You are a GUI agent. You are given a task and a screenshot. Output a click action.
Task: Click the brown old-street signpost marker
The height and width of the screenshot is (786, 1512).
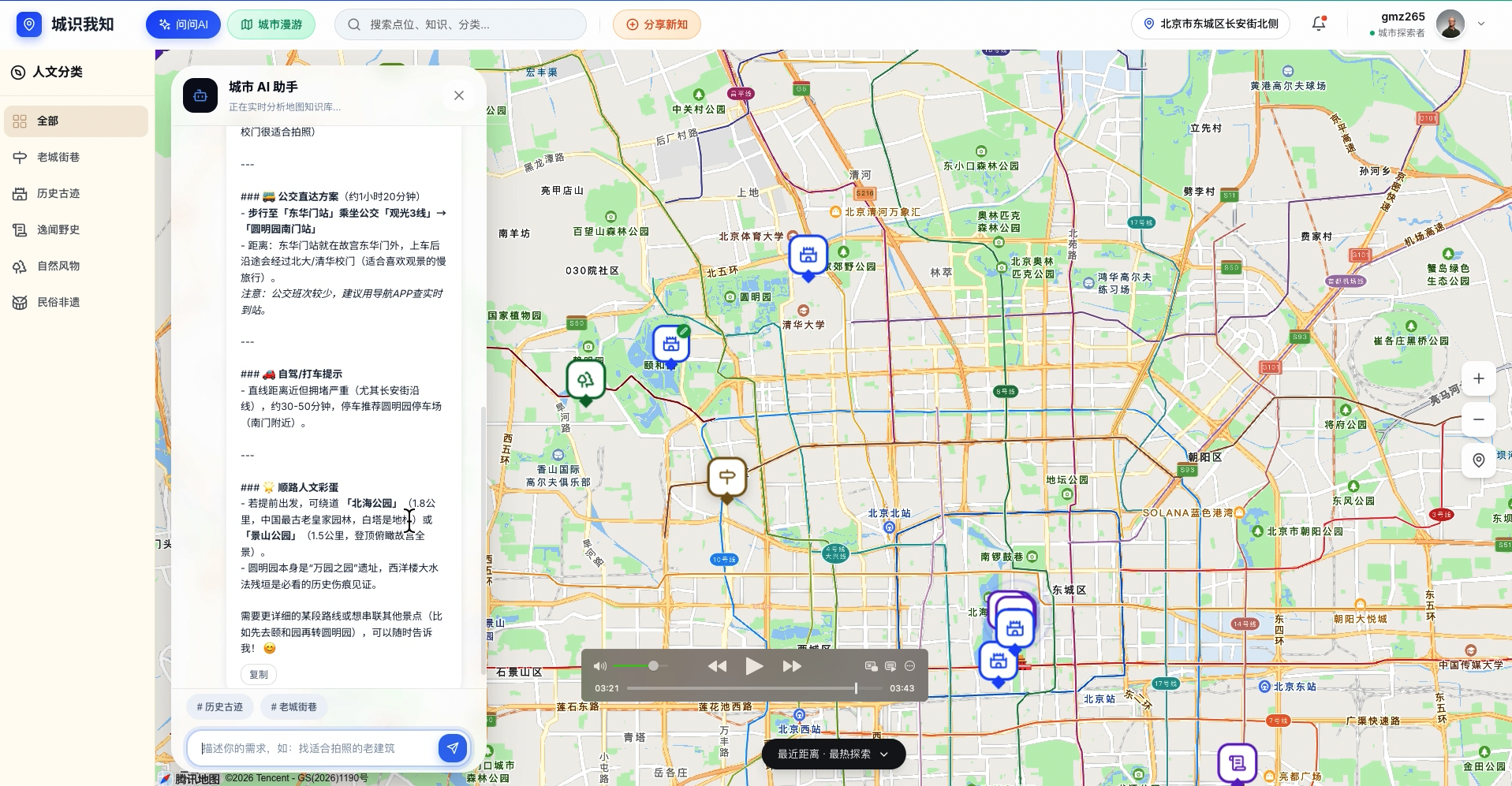tap(727, 477)
